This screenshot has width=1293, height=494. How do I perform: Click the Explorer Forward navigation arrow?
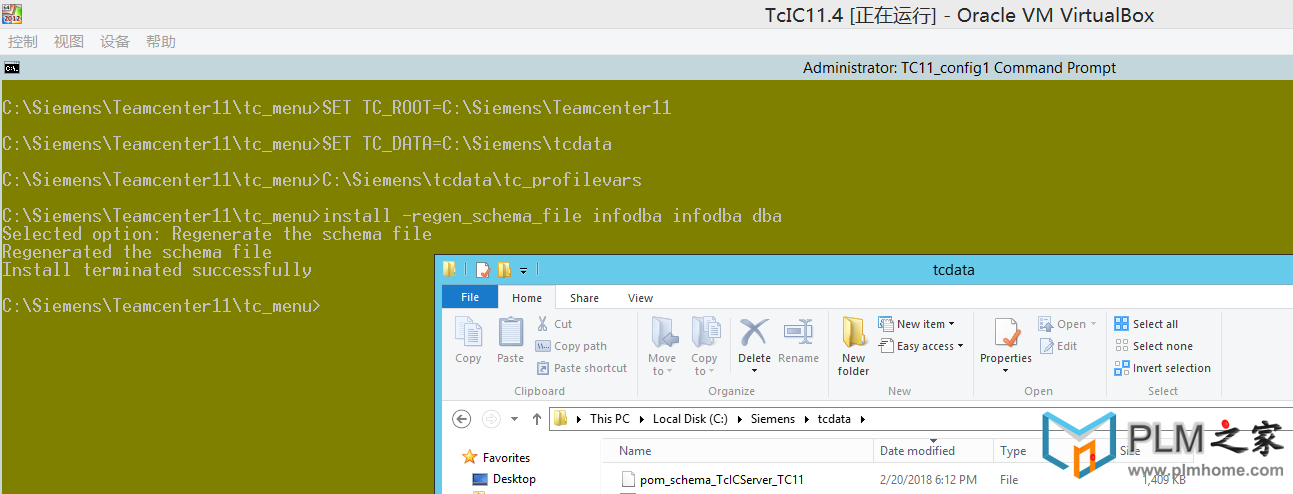[x=491, y=419]
